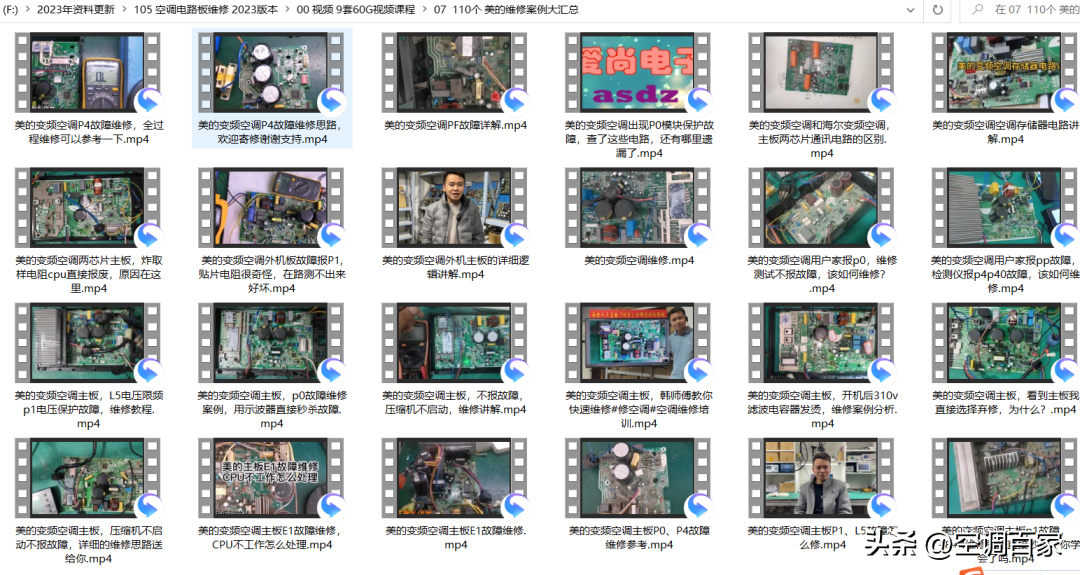Click the search magnifier icon
This screenshot has height=575, width=1080.
click(x=977, y=10)
